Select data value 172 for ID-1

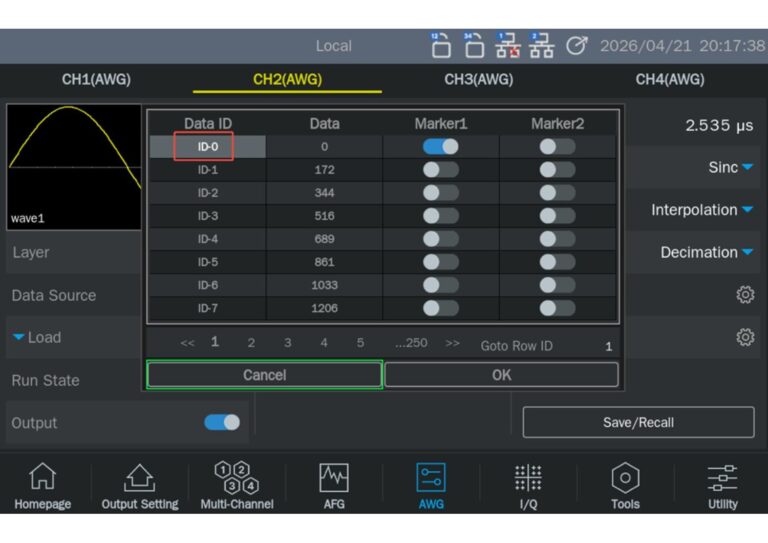pyautogui.click(x=324, y=169)
